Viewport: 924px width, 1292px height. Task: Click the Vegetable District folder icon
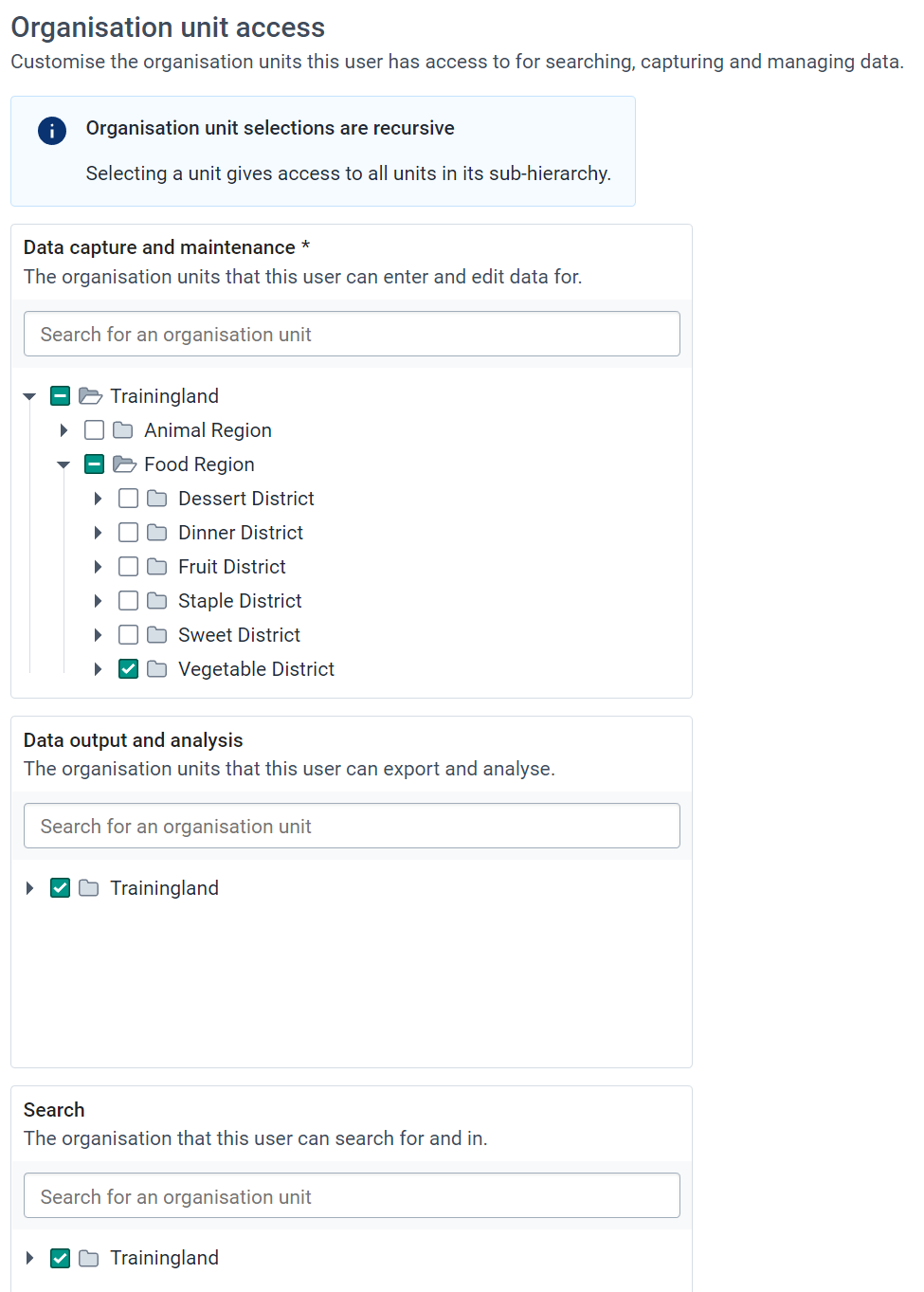click(x=157, y=669)
